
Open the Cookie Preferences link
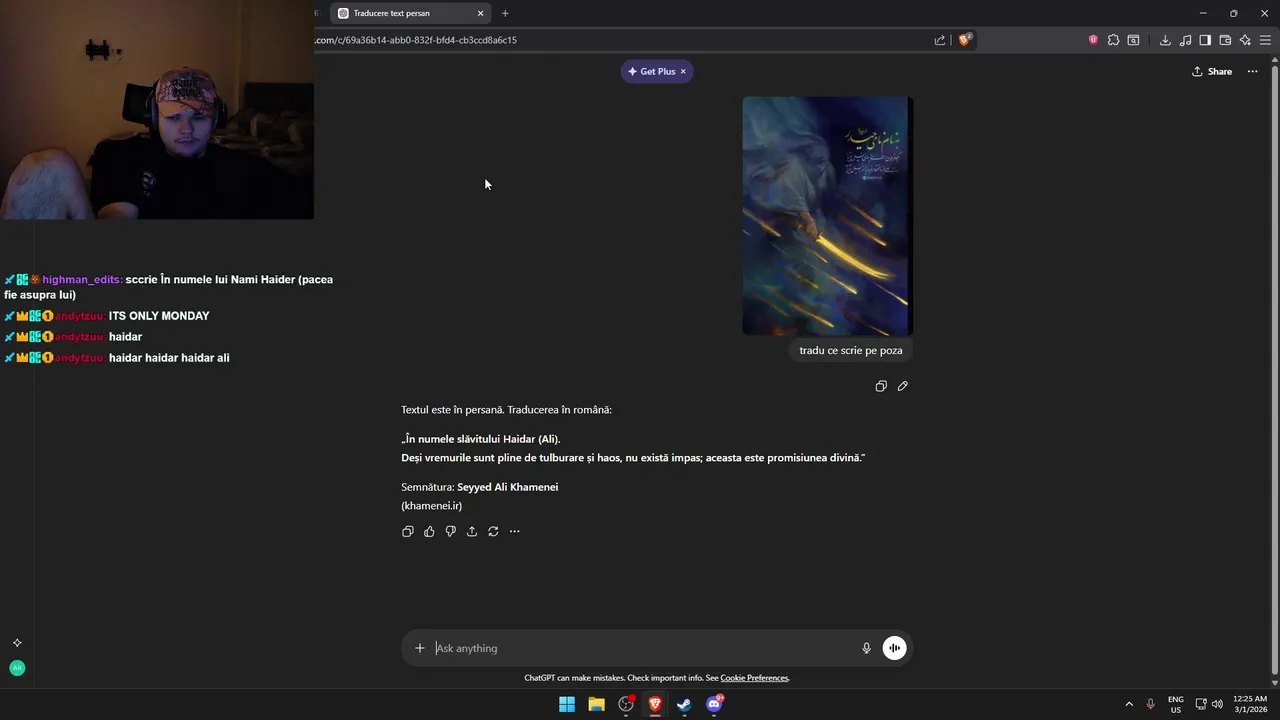point(754,678)
